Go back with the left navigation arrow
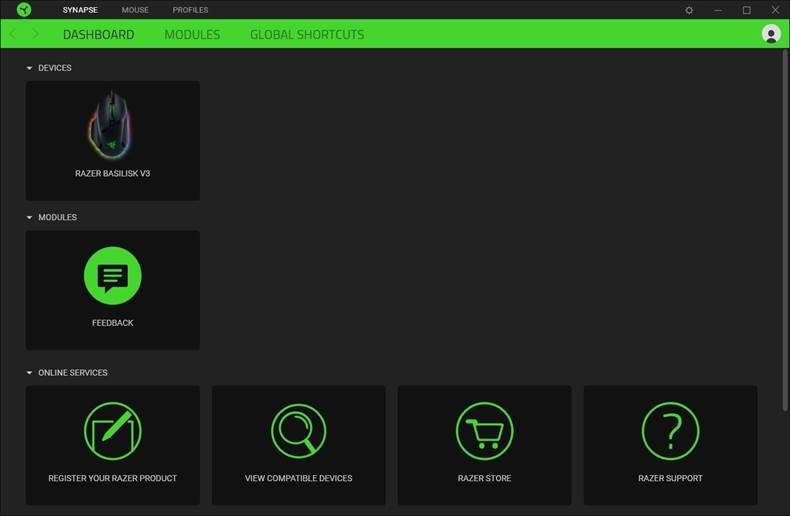The width and height of the screenshot is (790, 516). coord(13,34)
